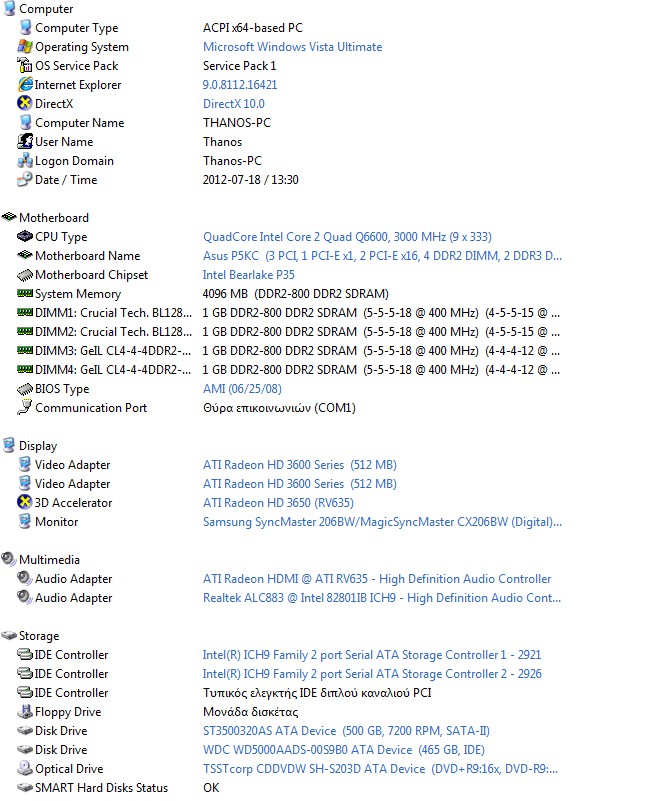This screenshot has height=801, width=649.
Task: Click the User Name icon
Action: tap(25, 141)
